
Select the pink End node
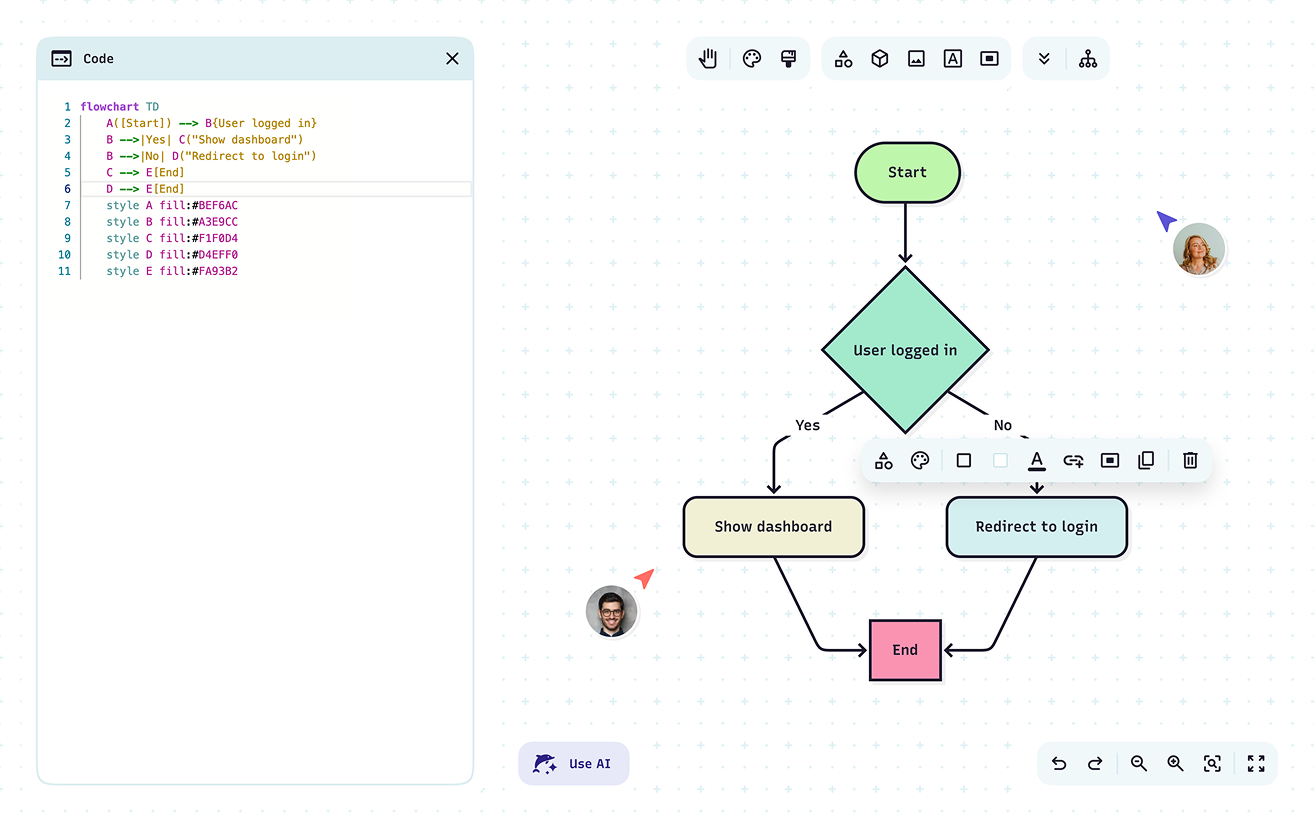[x=905, y=650]
